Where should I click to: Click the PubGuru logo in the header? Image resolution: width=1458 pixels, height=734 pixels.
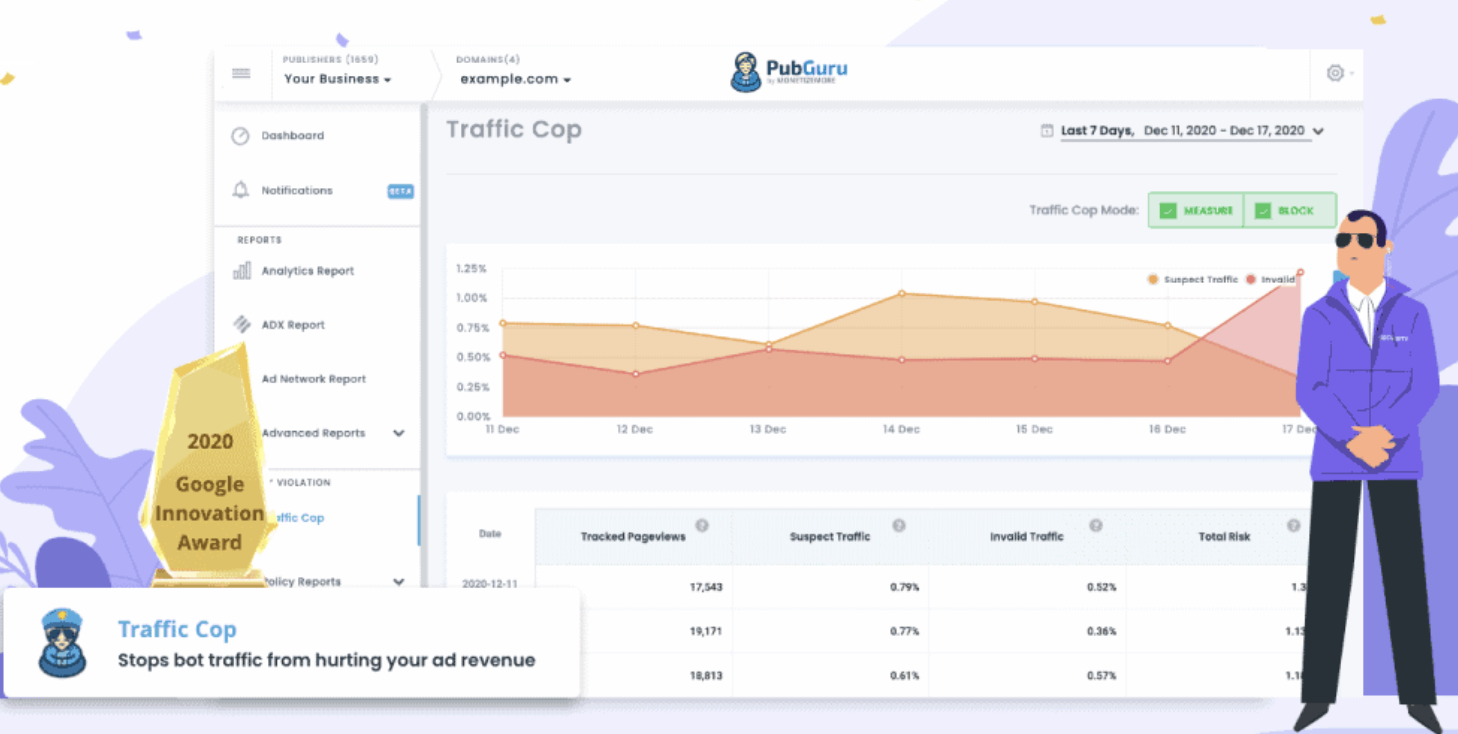click(790, 73)
